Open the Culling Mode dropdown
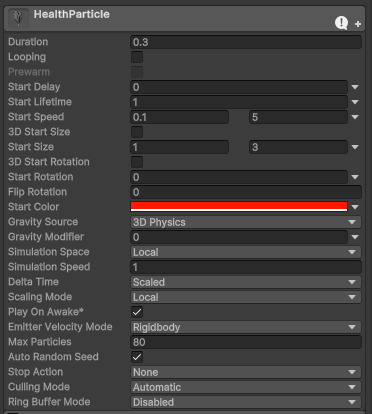 coord(246,387)
